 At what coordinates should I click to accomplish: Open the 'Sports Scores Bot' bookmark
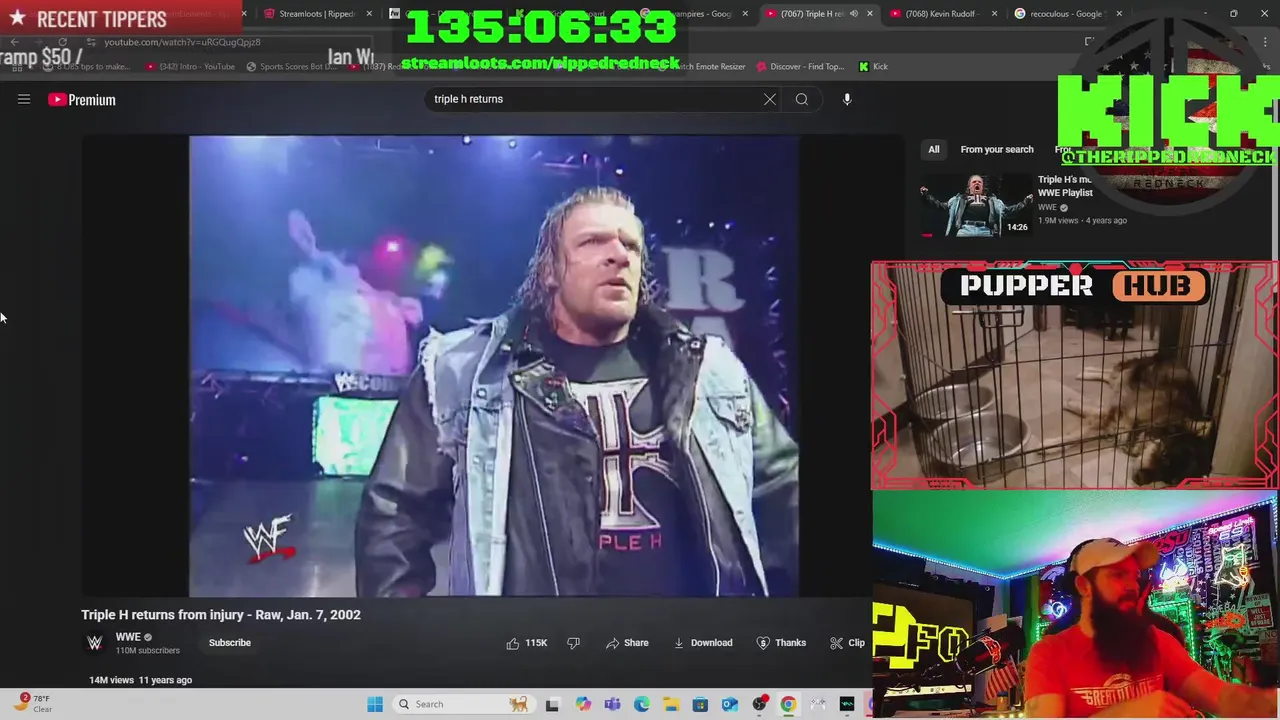[291, 67]
